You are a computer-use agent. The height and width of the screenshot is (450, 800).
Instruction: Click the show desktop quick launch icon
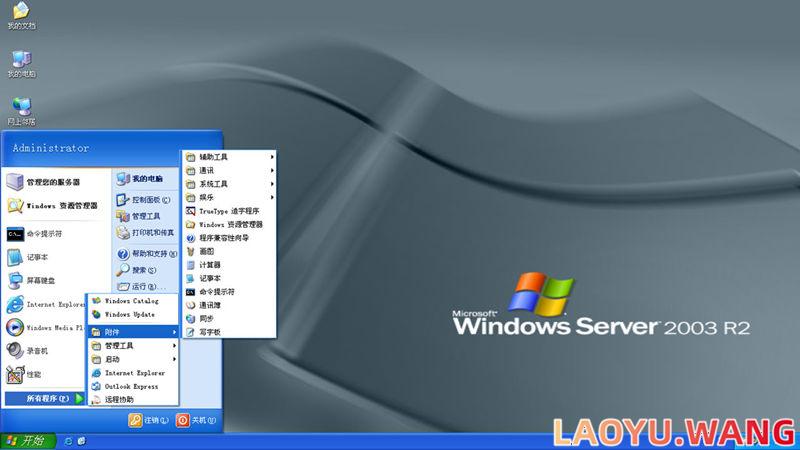point(82,441)
